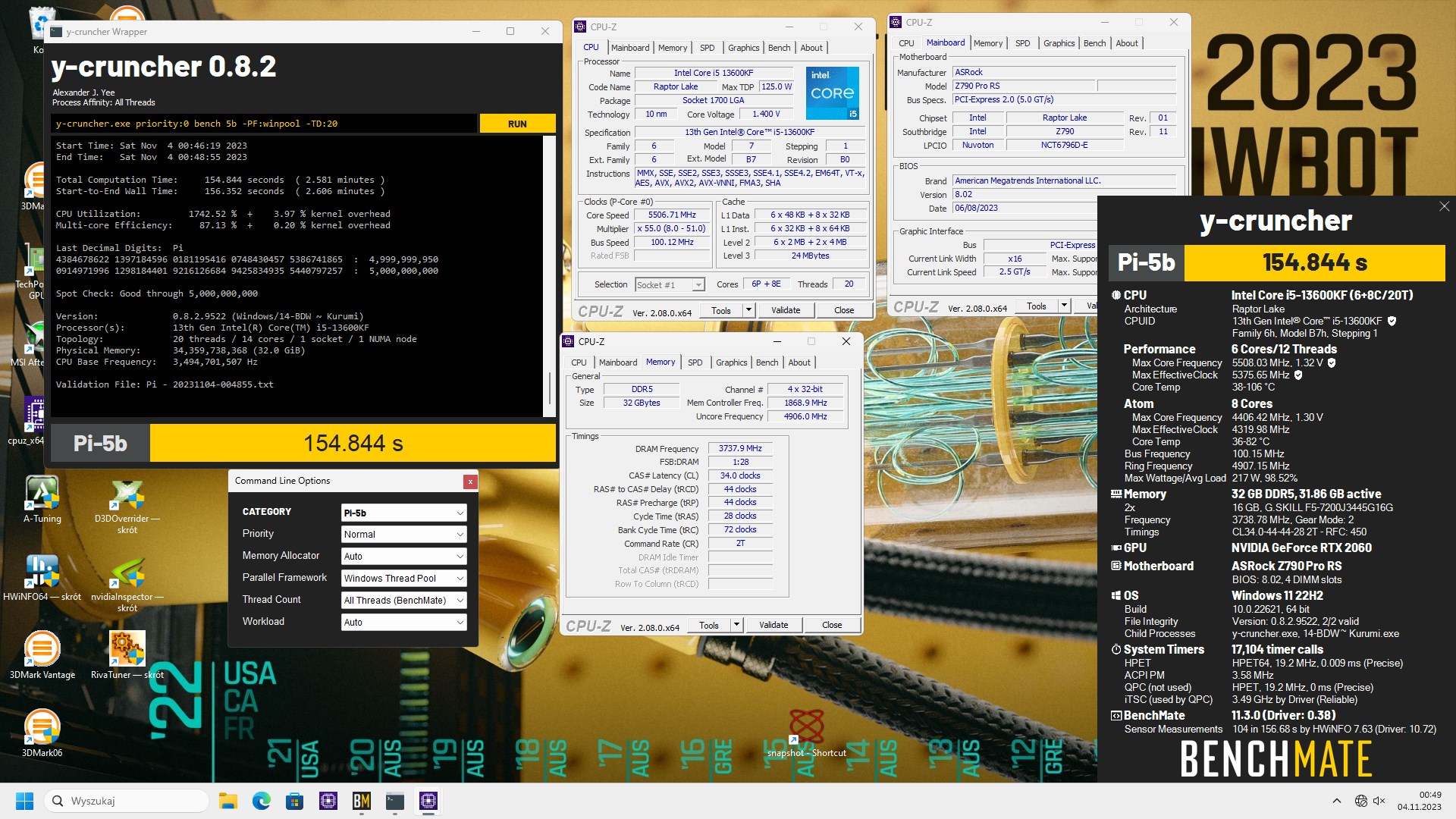Click Windows Start button in taskbar
Viewport: 1456px width, 819px height.
pyautogui.click(x=25, y=801)
